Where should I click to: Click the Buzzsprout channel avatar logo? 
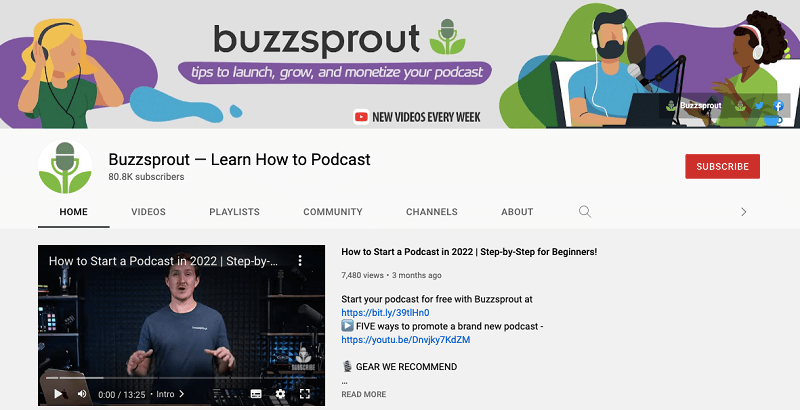pyautogui.click(x=65, y=167)
